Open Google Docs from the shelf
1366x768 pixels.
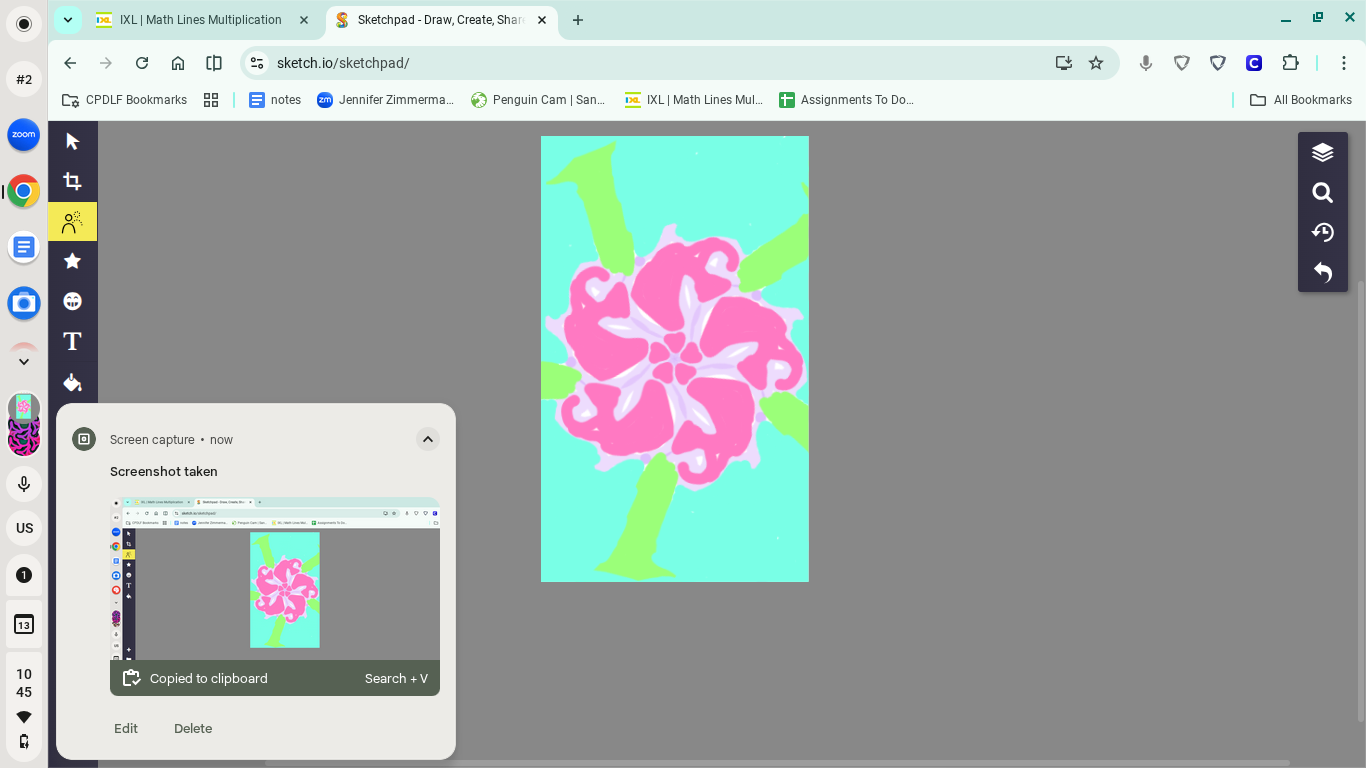[x=24, y=246]
